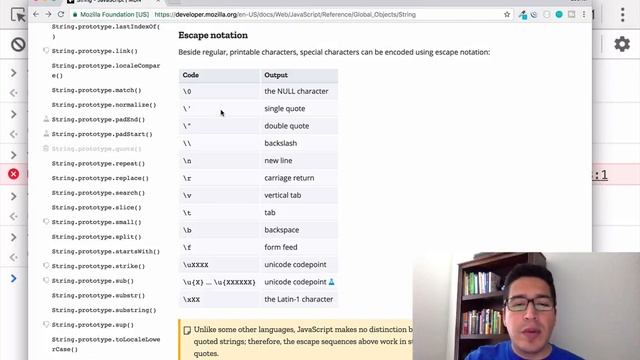Click the blue console prompt chevron
The width and height of the screenshot is (640, 360).
click(x=13, y=278)
